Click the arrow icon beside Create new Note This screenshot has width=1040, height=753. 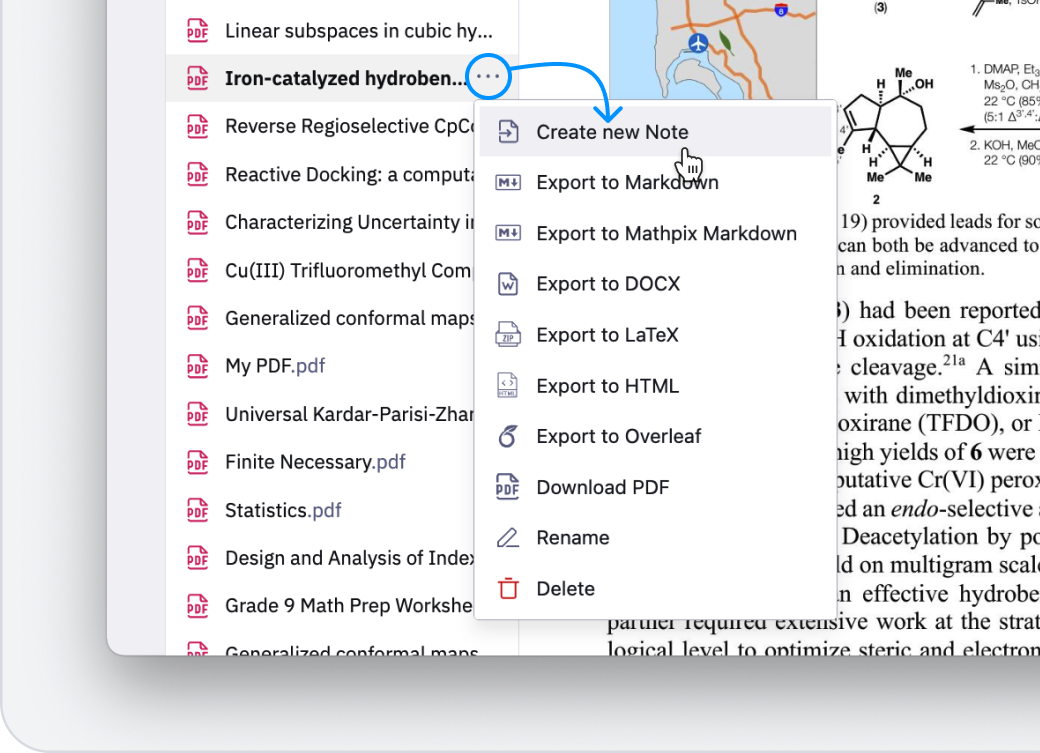click(508, 131)
